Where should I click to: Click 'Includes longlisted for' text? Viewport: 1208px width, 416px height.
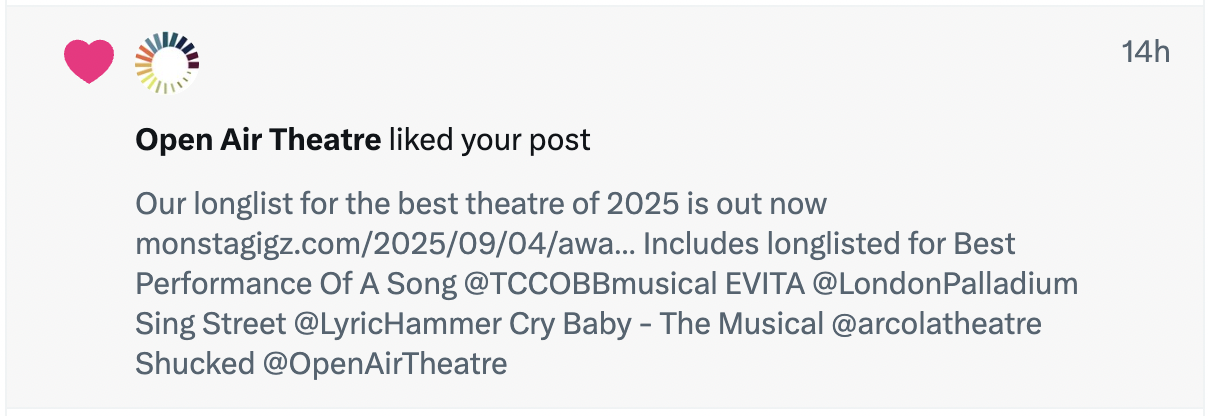click(x=790, y=244)
